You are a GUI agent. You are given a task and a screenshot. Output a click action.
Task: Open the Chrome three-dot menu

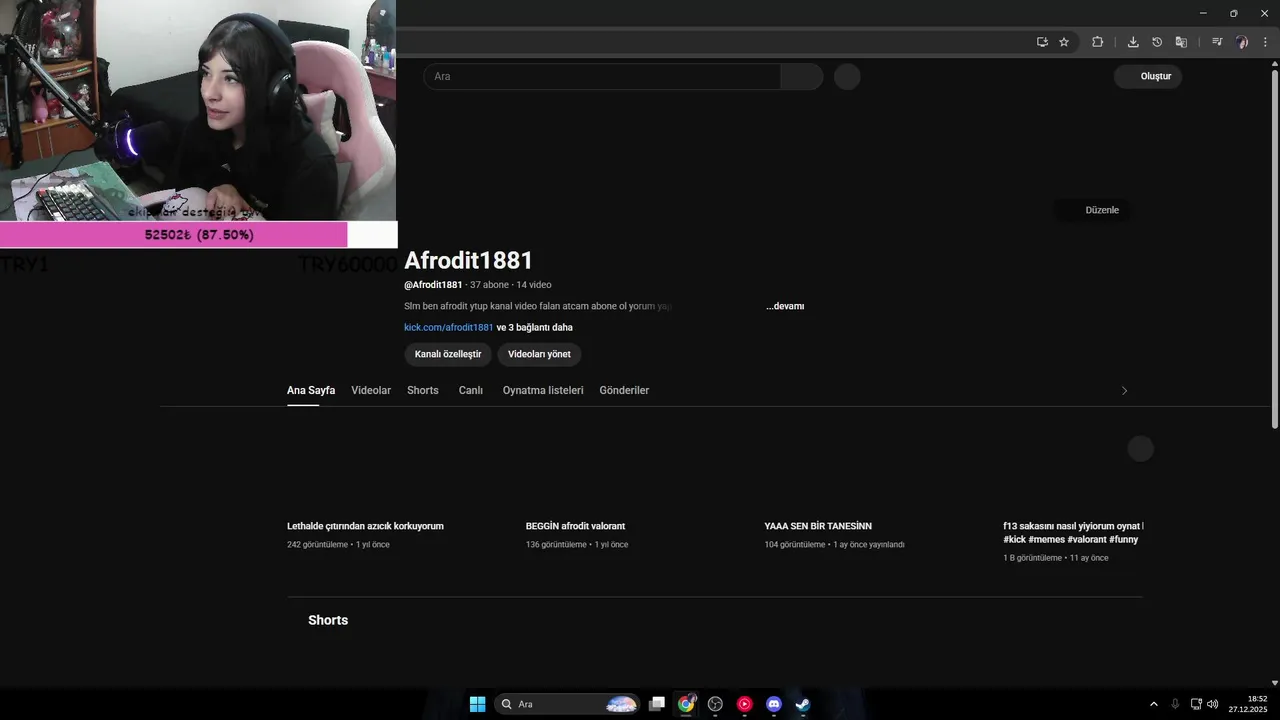point(1265,42)
